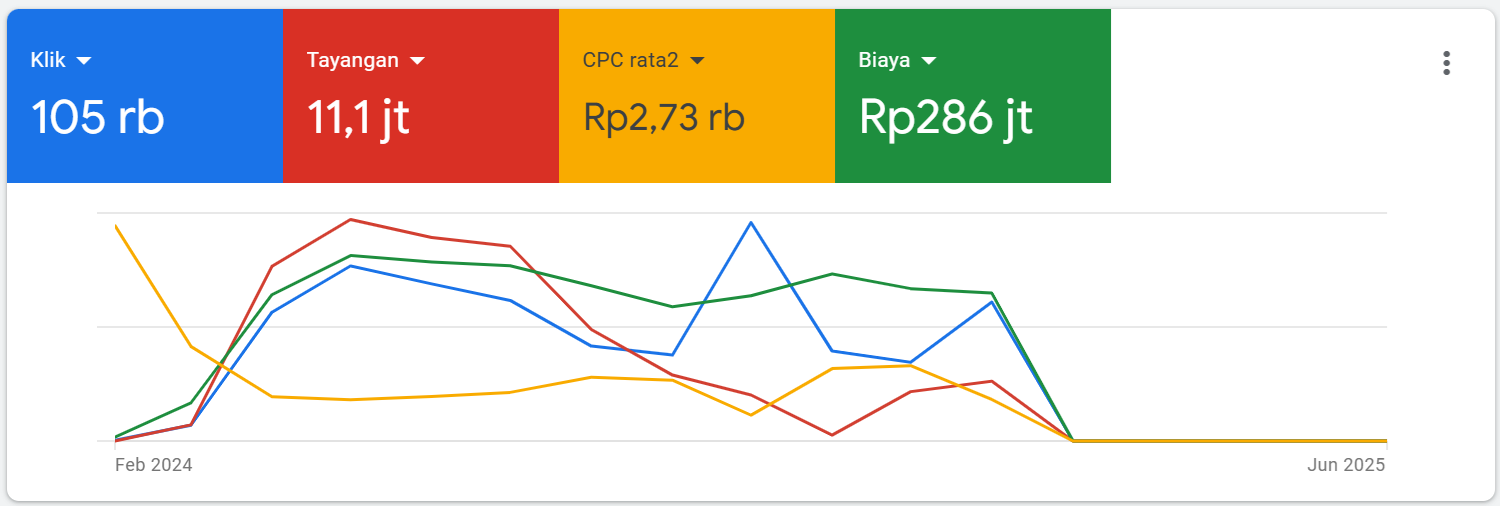The width and height of the screenshot is (1500, 506).
Task: Click the green Biaya line's highest point
Action: point(351,255)
